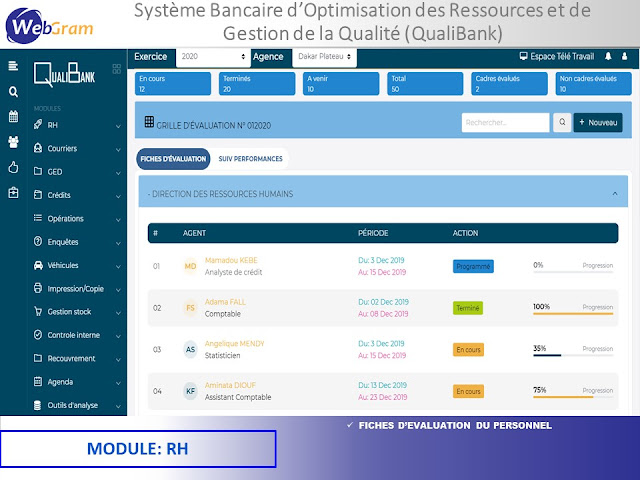Click Adama FALL's 100% progress bar
The image size is (640, 480).
click(573, 313)
